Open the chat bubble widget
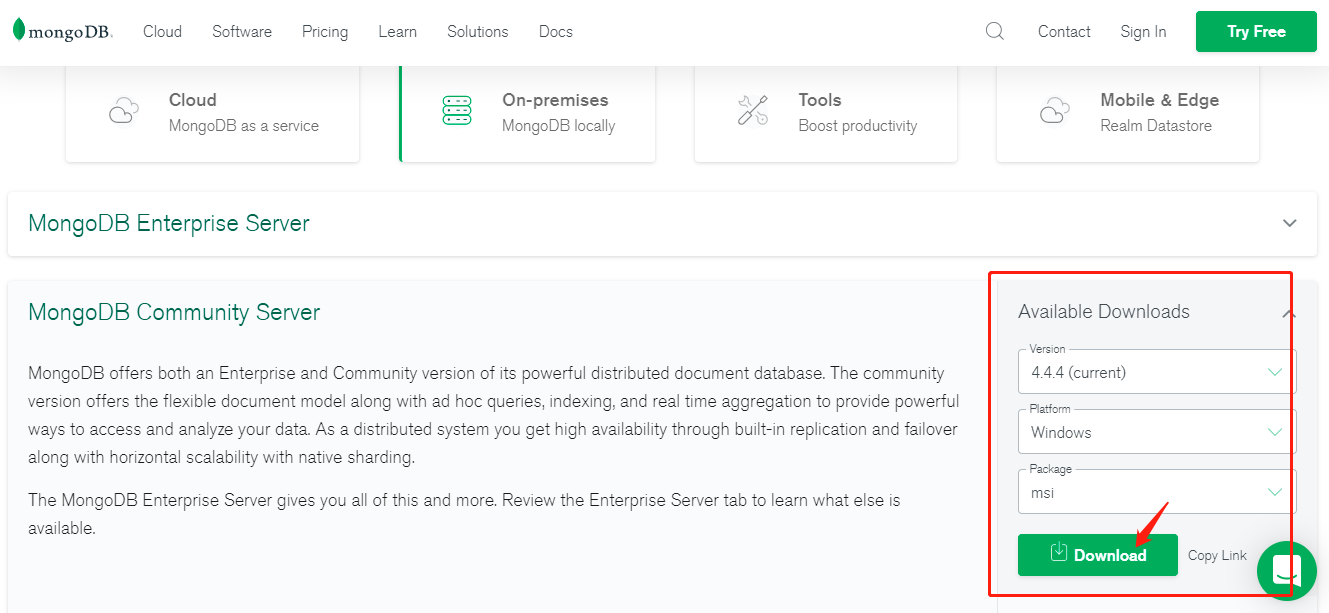Screen dimensions: 1329x613 click(1286, 571)
